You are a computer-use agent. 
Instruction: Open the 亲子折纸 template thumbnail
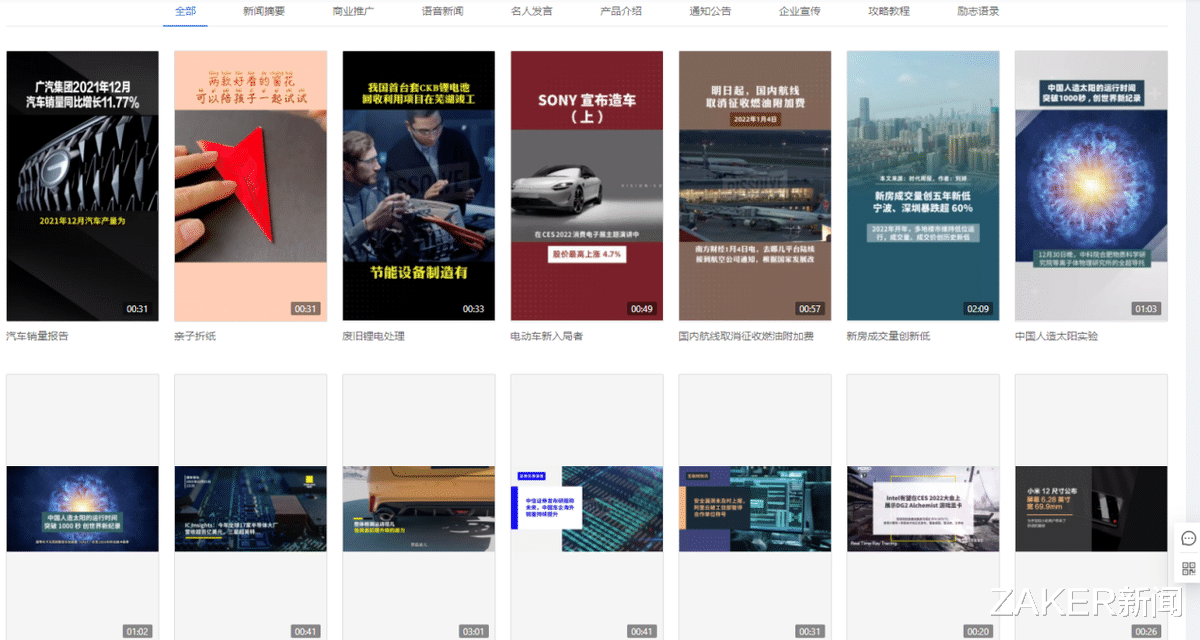(x=251, y=186)
